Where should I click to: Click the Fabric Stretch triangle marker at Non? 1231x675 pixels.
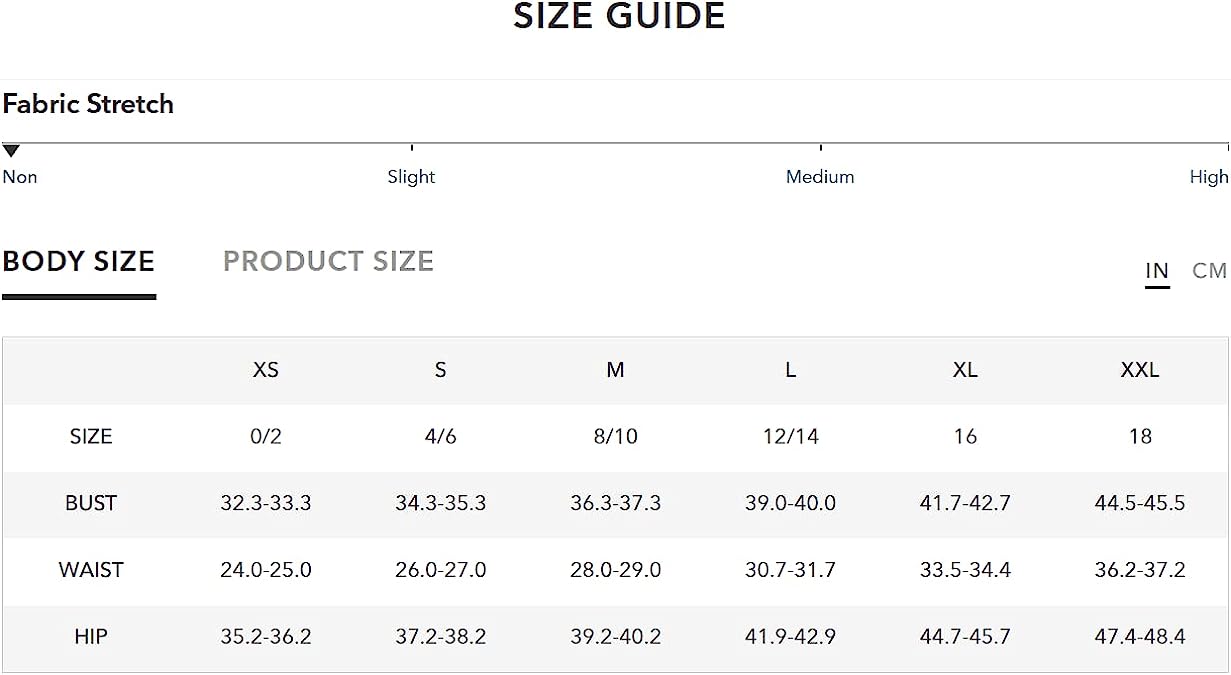[x=11, y=152]
